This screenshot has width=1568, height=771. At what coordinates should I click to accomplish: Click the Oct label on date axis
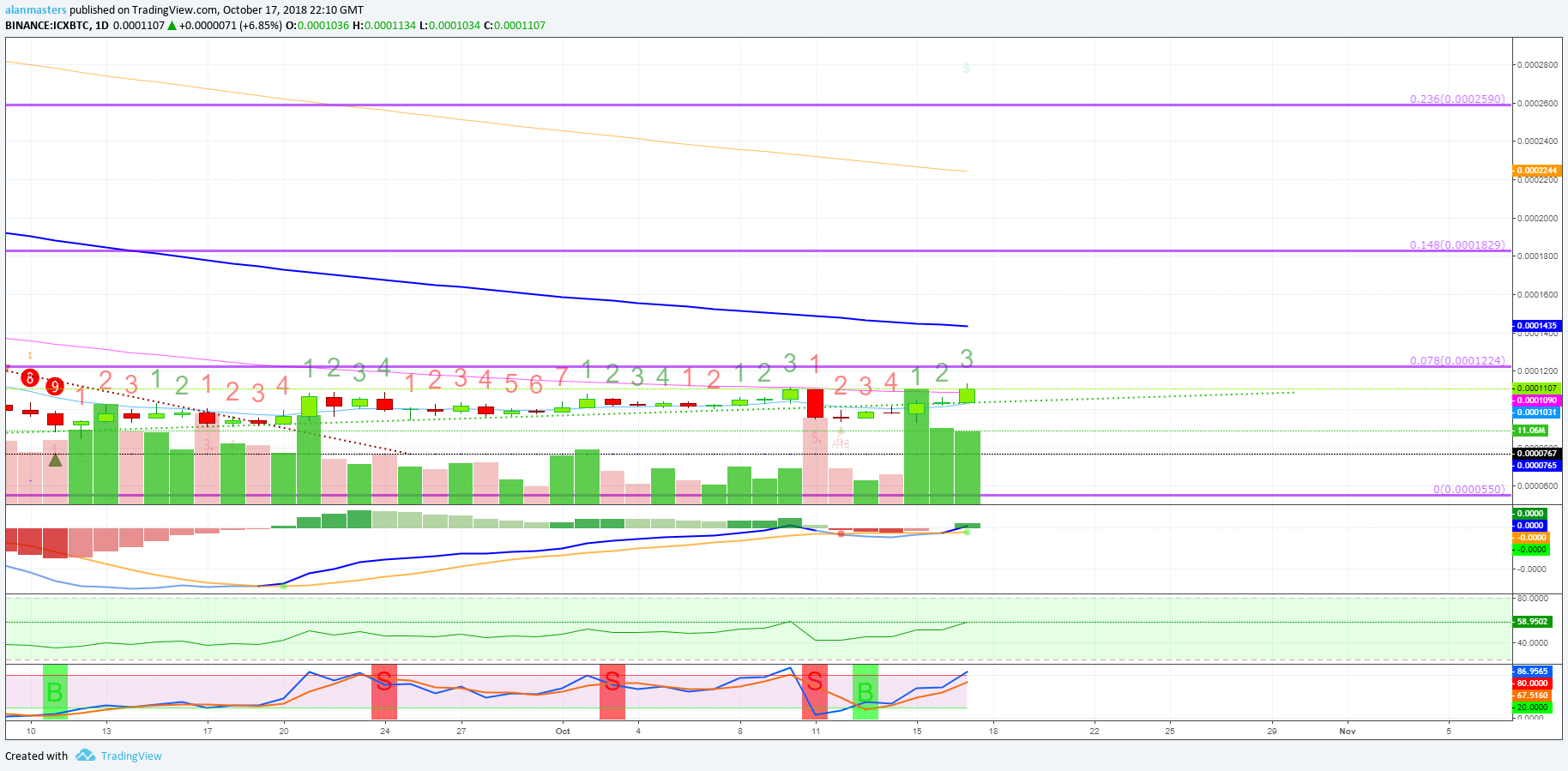563,732
